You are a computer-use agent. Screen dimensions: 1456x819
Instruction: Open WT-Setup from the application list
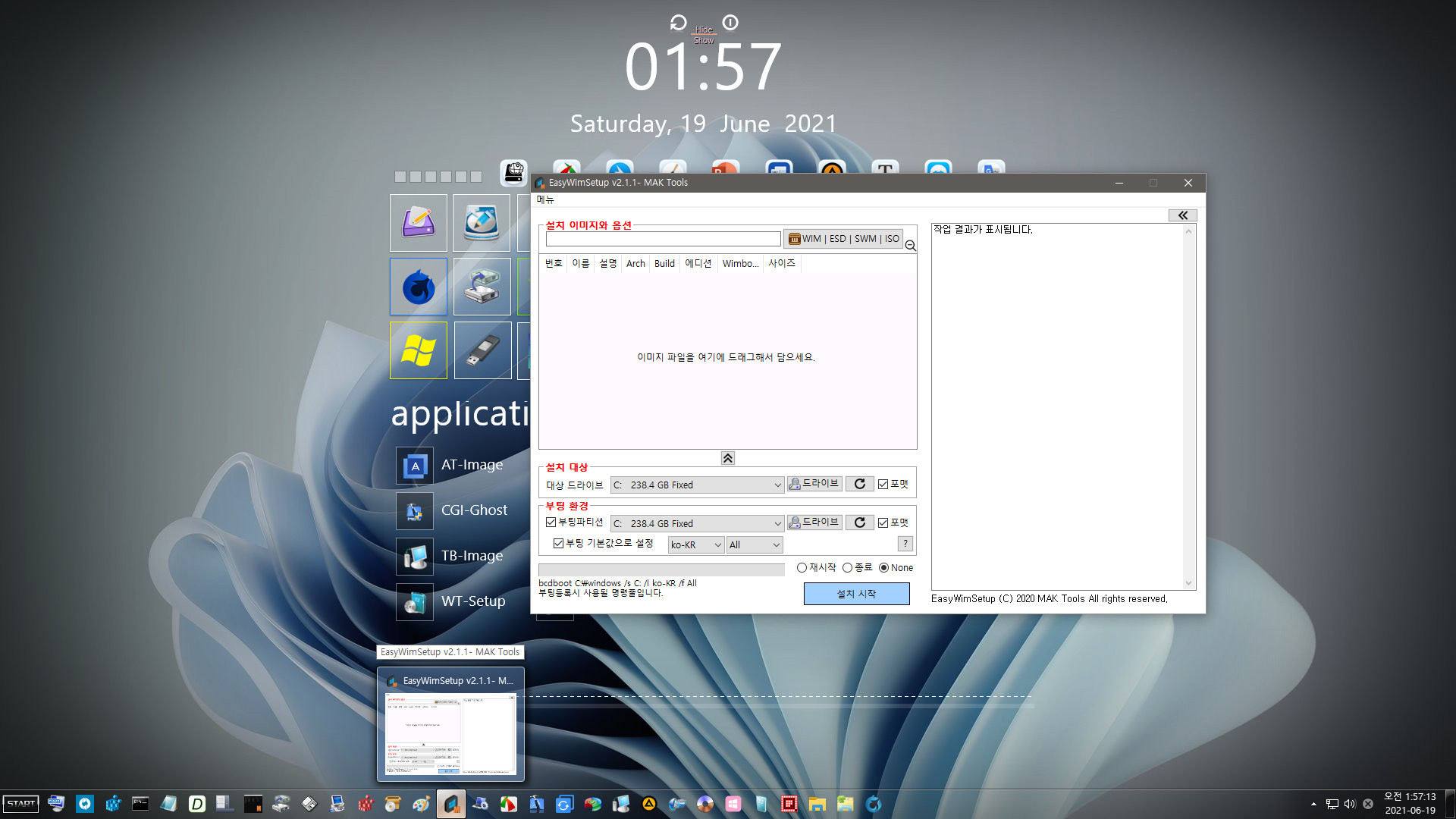point(452,601)
